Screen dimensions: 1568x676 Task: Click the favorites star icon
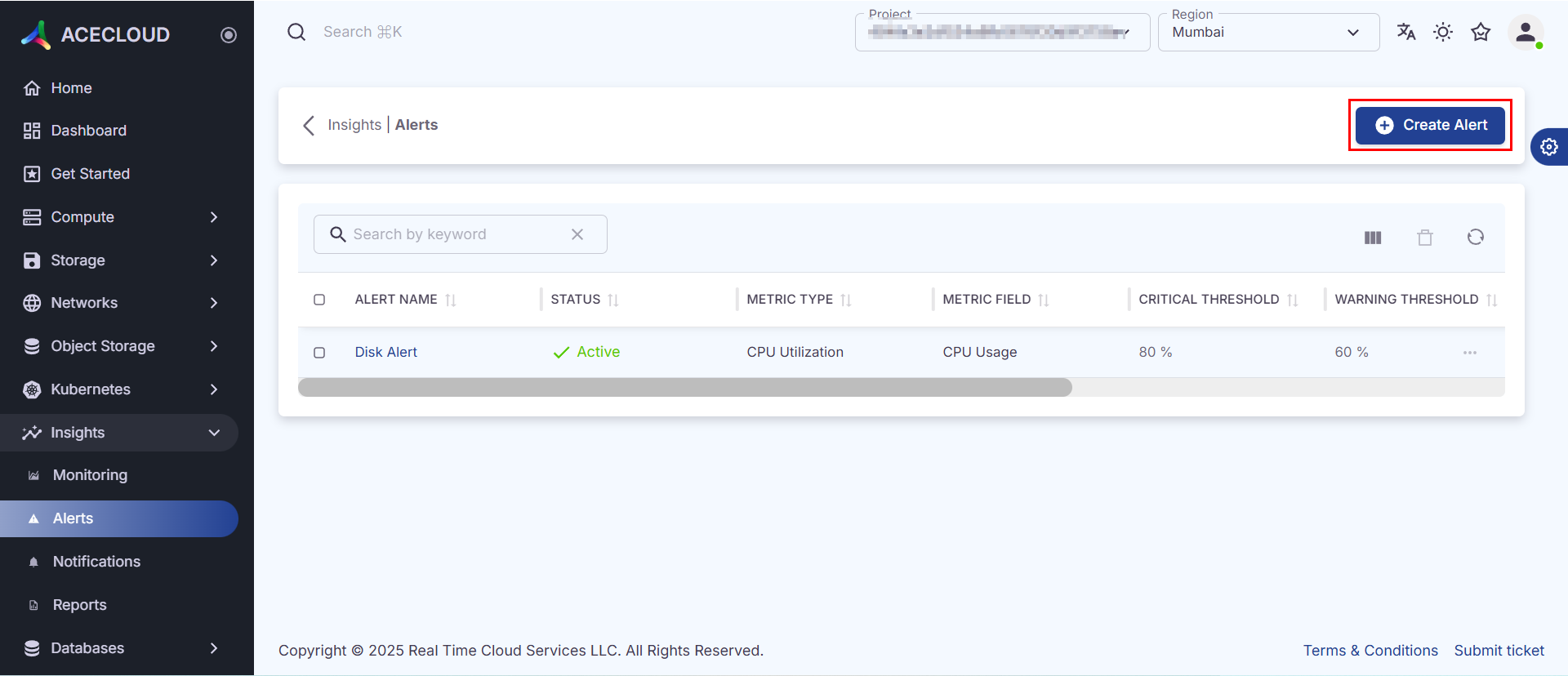[x=1481, y=32]
